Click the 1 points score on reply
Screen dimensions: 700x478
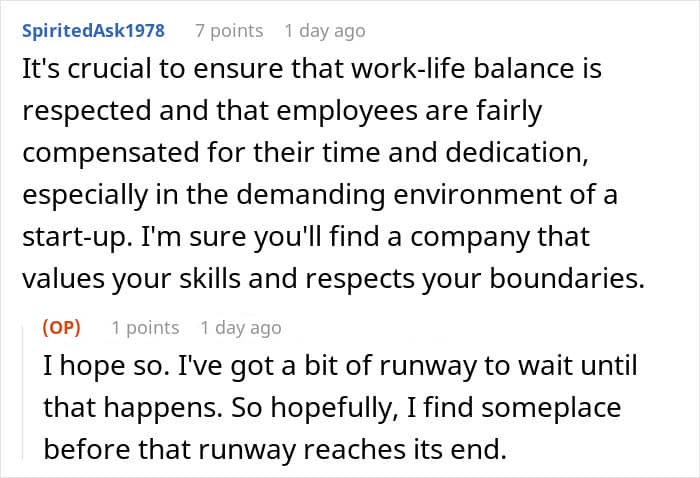(145, 328)
